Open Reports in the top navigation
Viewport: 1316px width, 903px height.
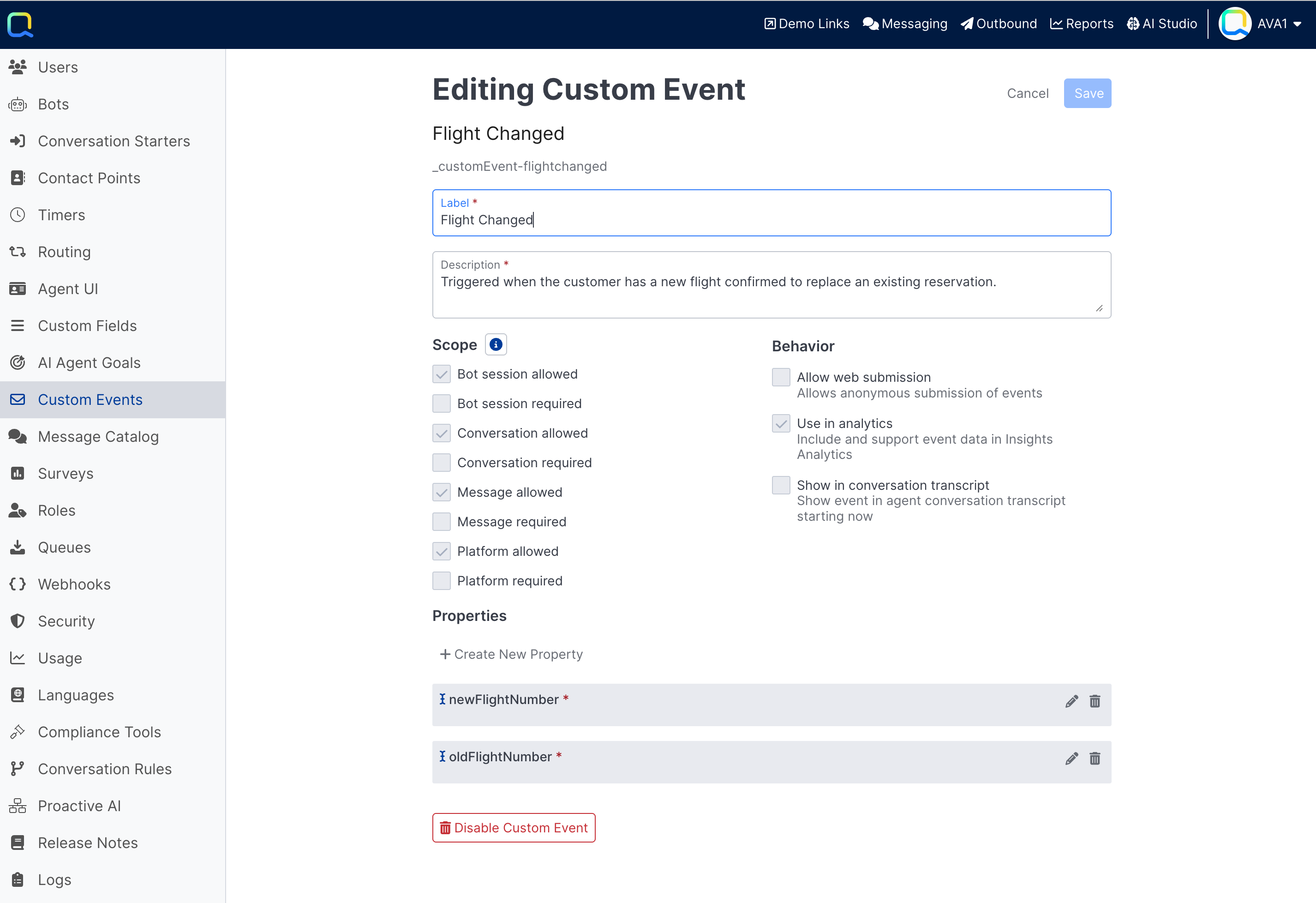(1081, 24)
